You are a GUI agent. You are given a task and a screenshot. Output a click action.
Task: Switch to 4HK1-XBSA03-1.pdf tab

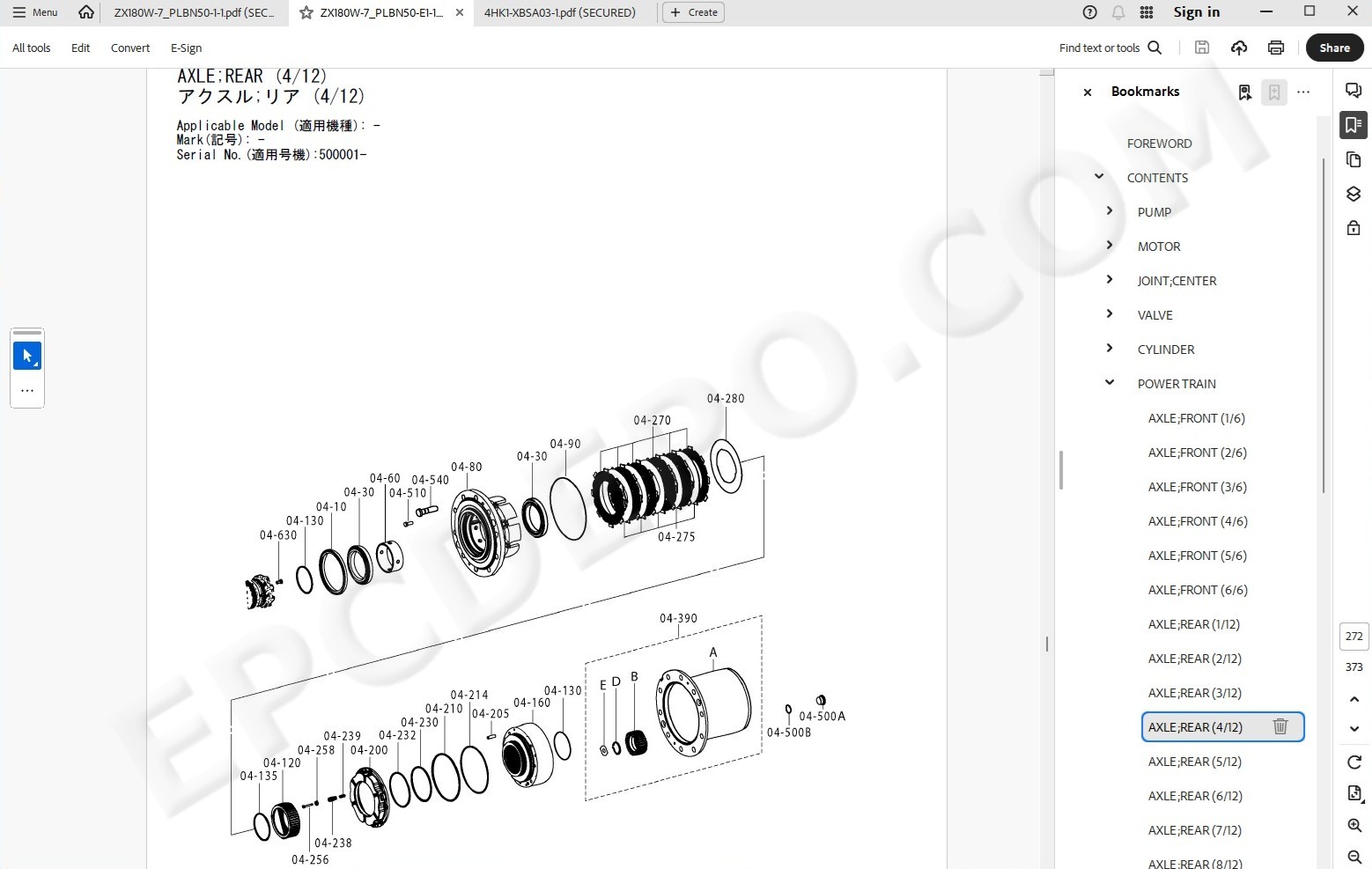[560, 12]
